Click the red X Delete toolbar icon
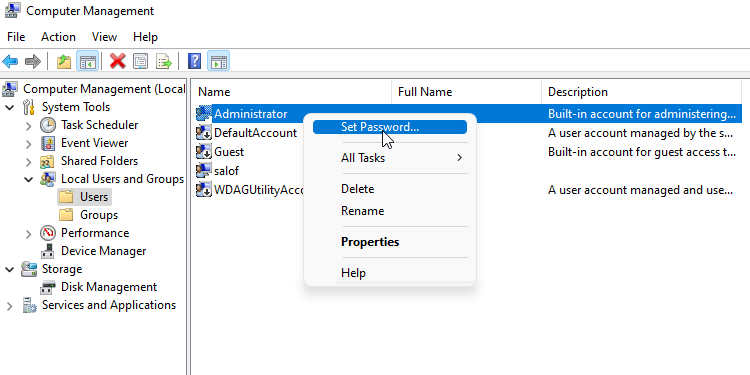 pos(117,61)
